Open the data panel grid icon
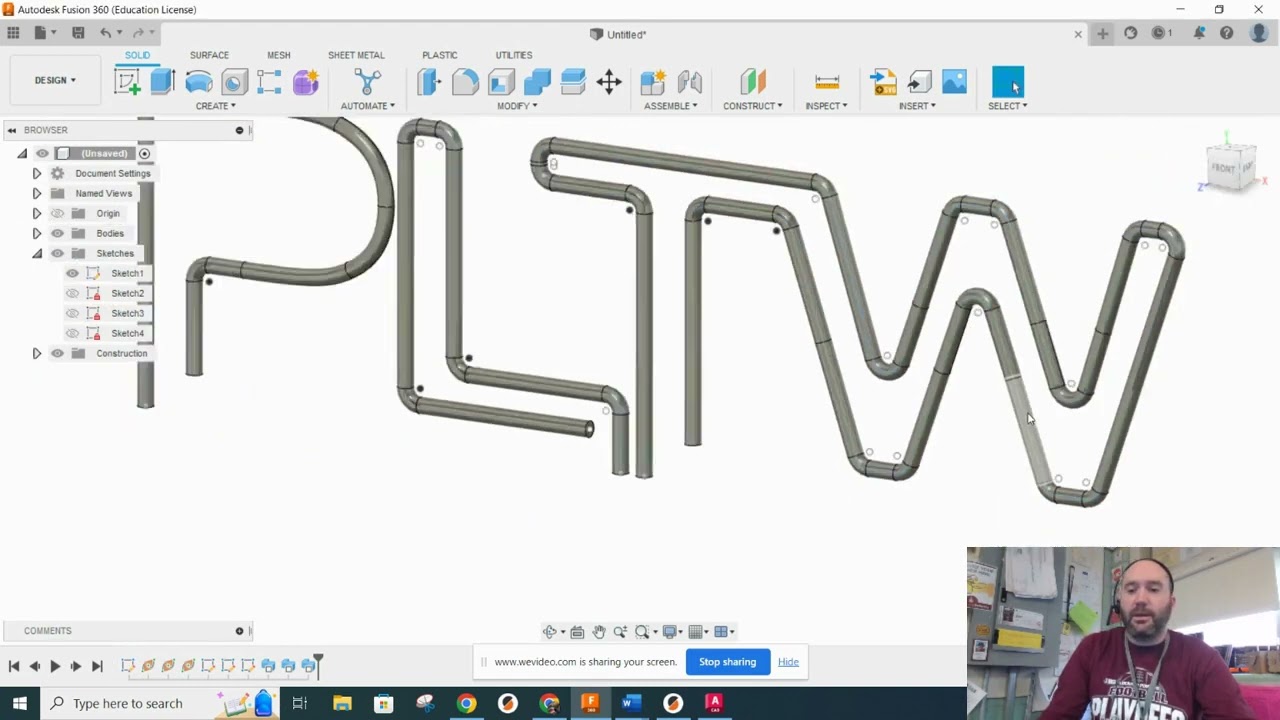 13,33
